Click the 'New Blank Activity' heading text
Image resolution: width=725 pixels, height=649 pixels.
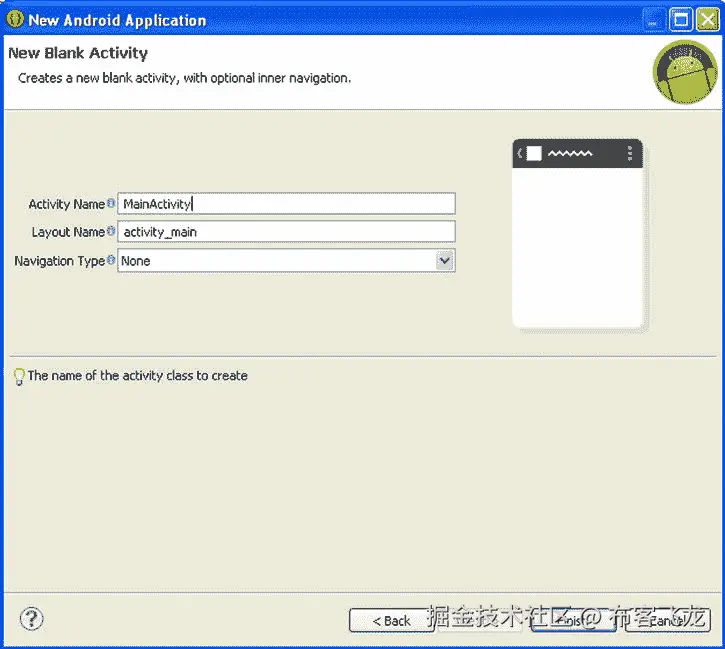tap(78, 53)
